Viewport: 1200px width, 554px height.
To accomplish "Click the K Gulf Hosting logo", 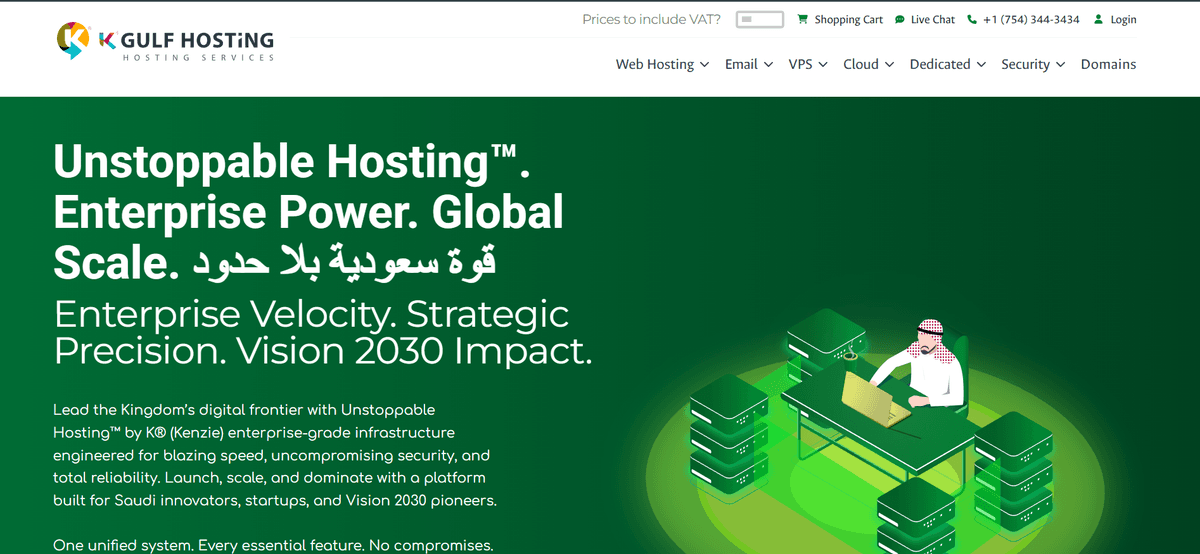I will [165, 41].
